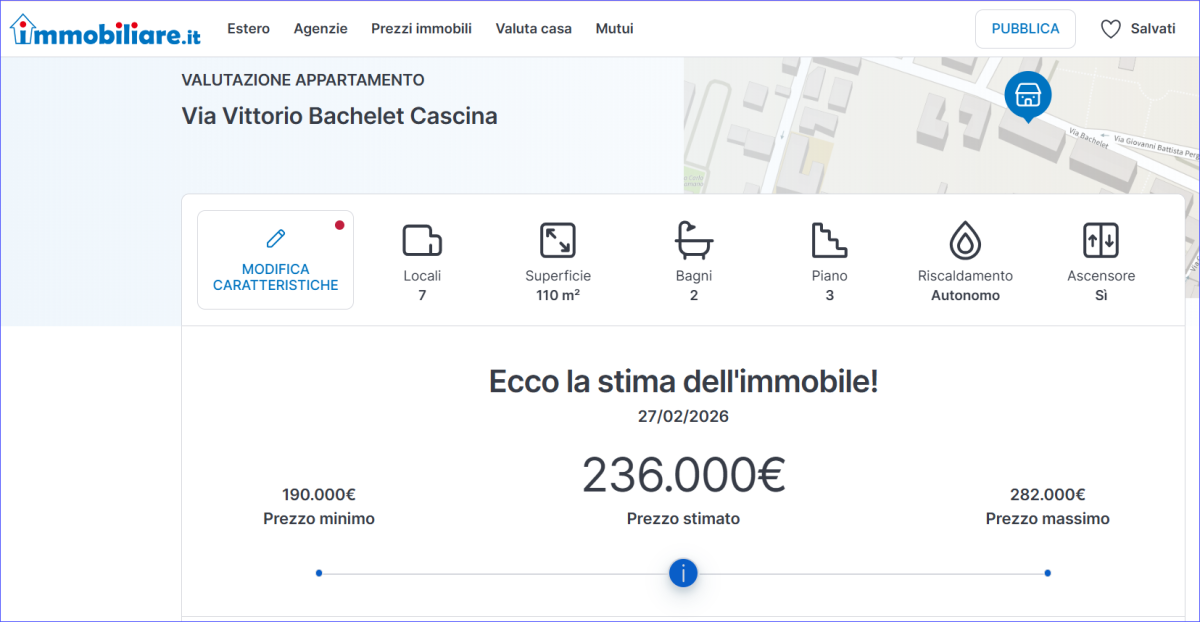Click the Ascensore elevator icon

click(x=1101, y=241)
